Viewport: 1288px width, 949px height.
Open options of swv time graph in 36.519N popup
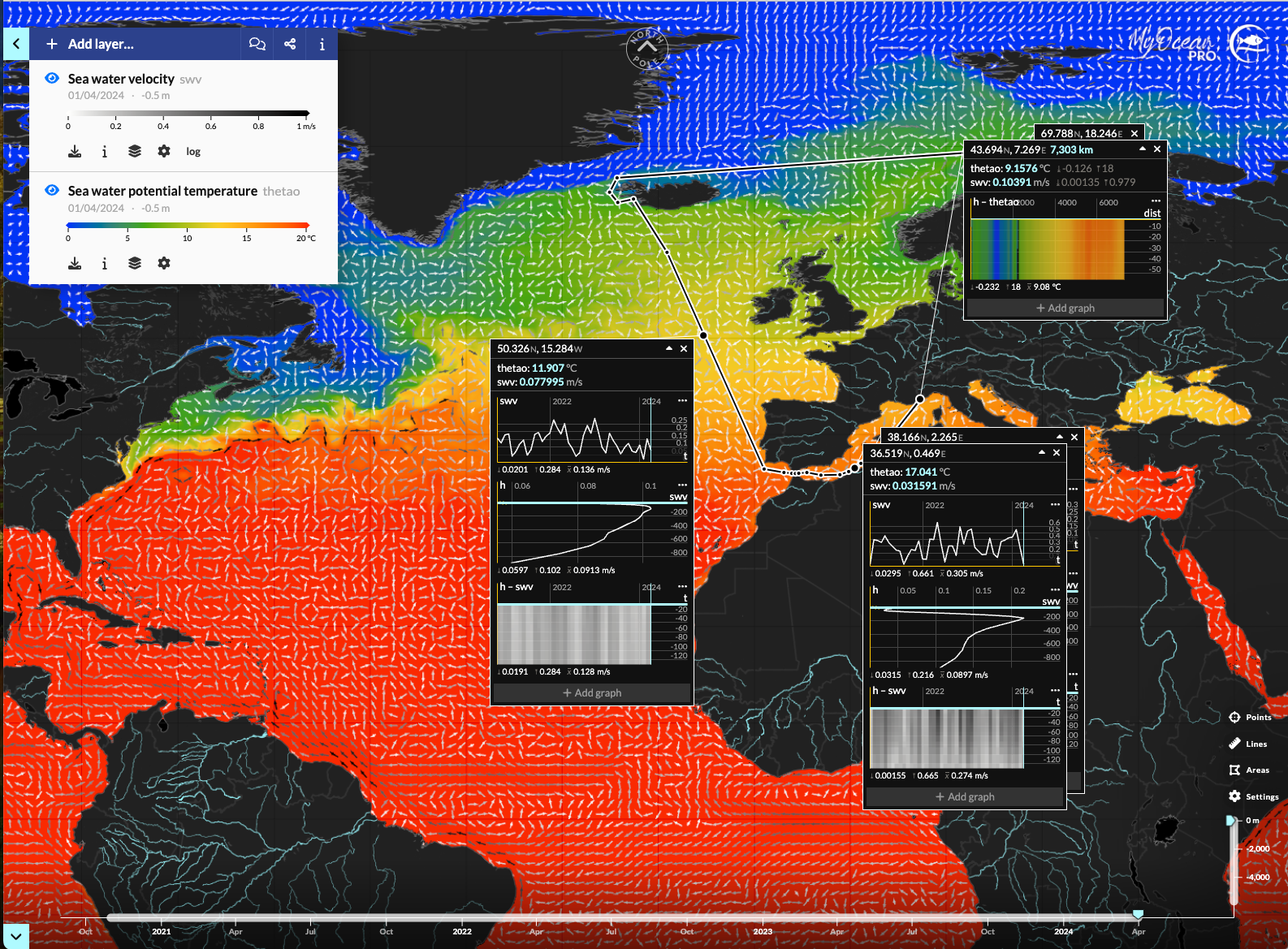coord(1055,504)
